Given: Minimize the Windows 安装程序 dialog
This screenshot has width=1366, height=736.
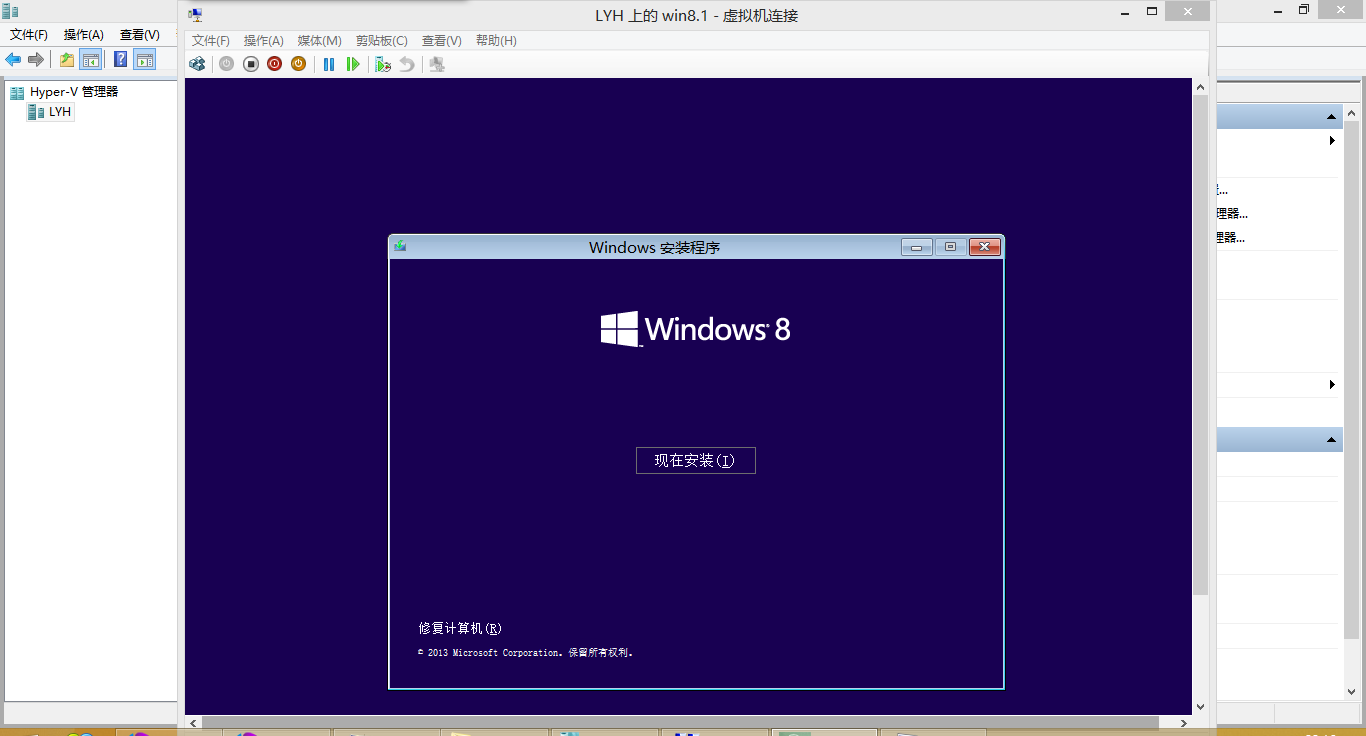Looking at the screenshot, I should (x=916, y=247).
